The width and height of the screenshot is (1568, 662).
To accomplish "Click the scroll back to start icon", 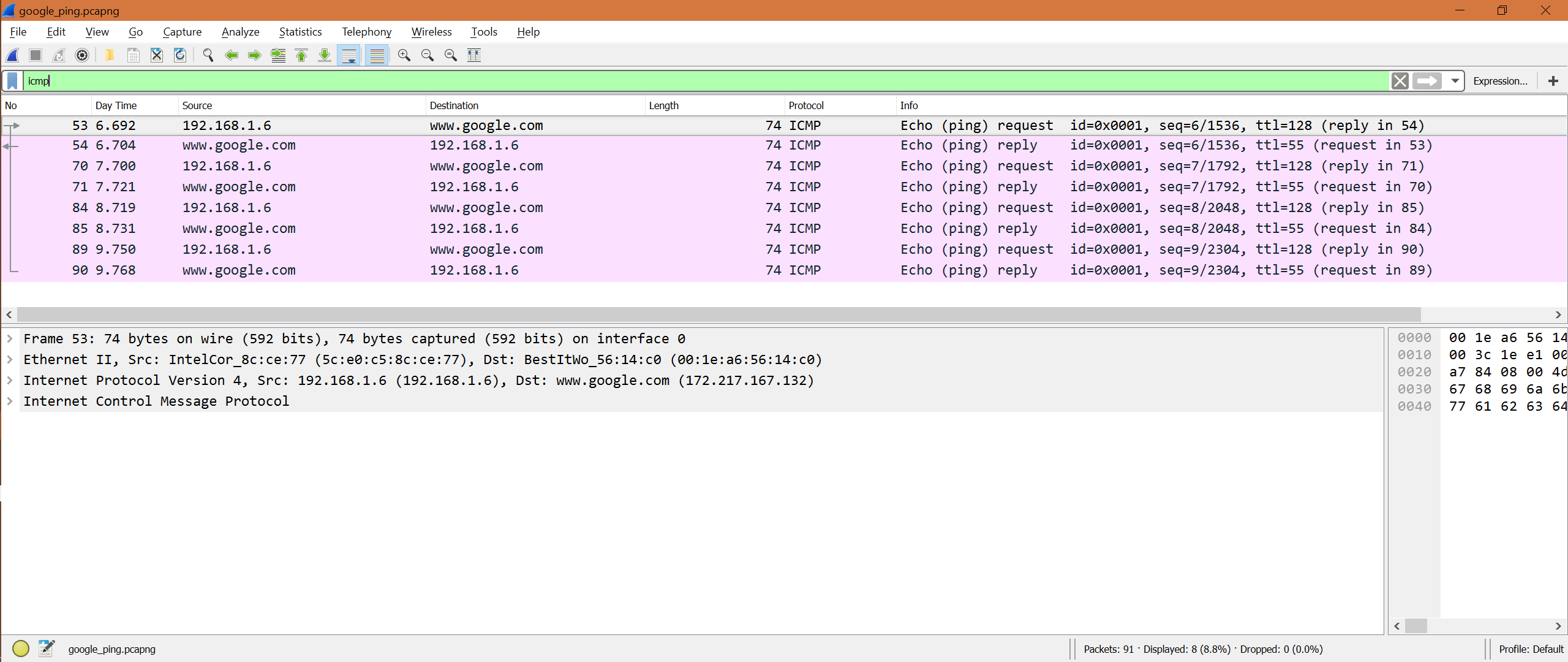I will click(303, 55).
